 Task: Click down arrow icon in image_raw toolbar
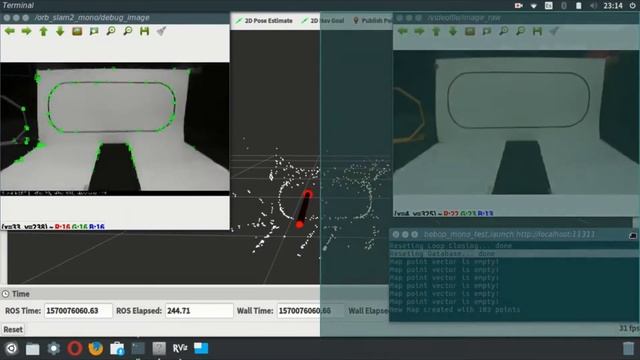tap(453, 31)
